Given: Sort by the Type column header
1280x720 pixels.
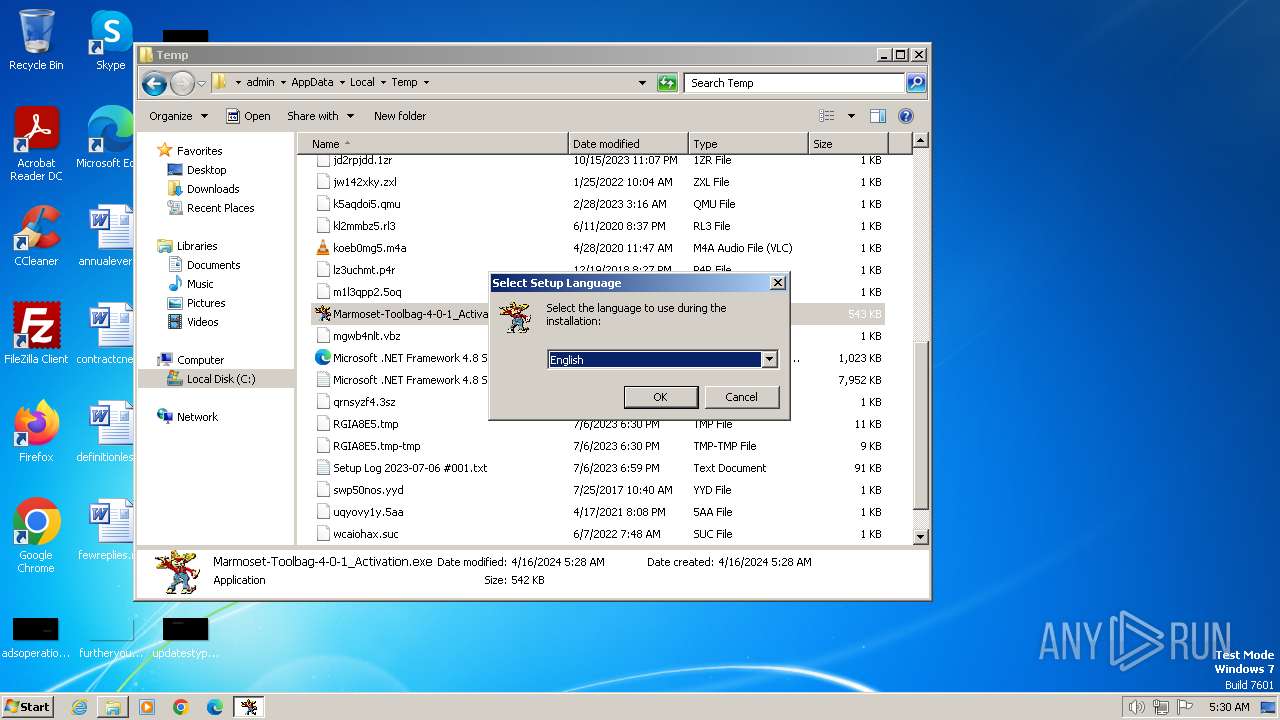Looking at the screenshot, I should [748, 144].
